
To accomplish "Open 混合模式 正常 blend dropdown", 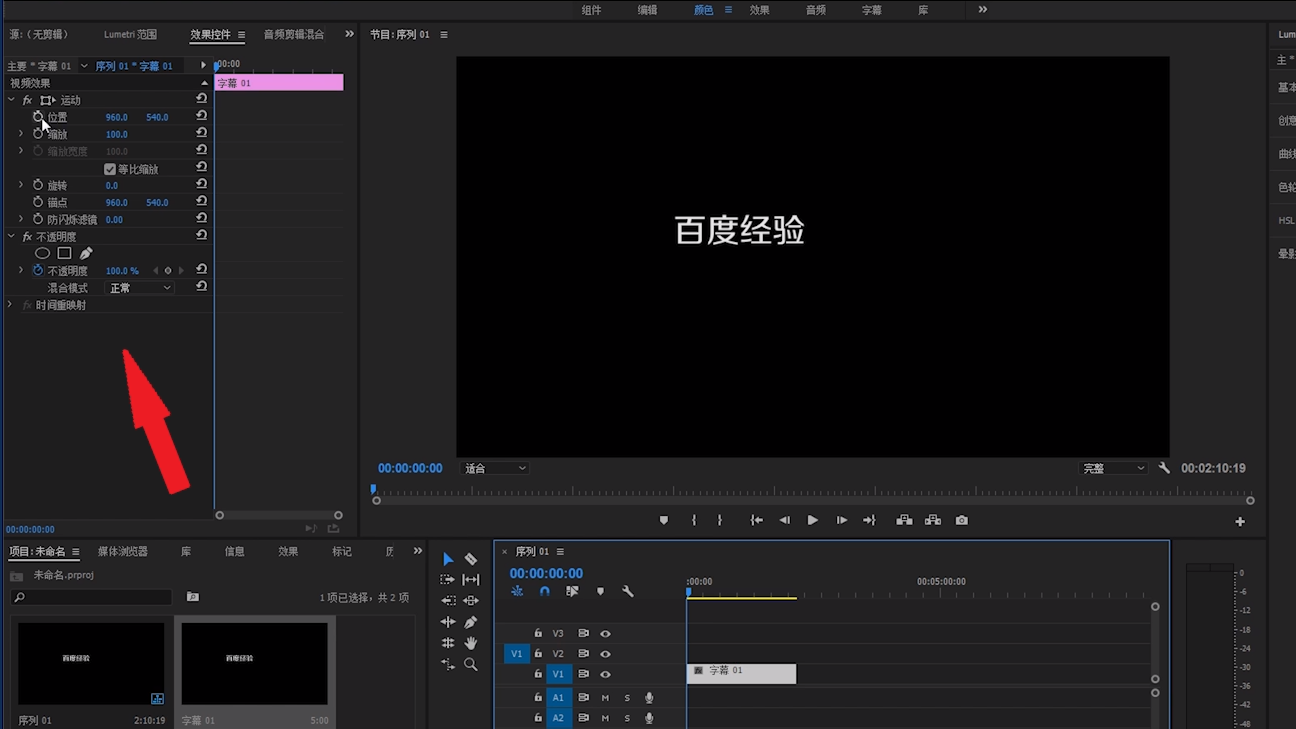I will (139, 288).
